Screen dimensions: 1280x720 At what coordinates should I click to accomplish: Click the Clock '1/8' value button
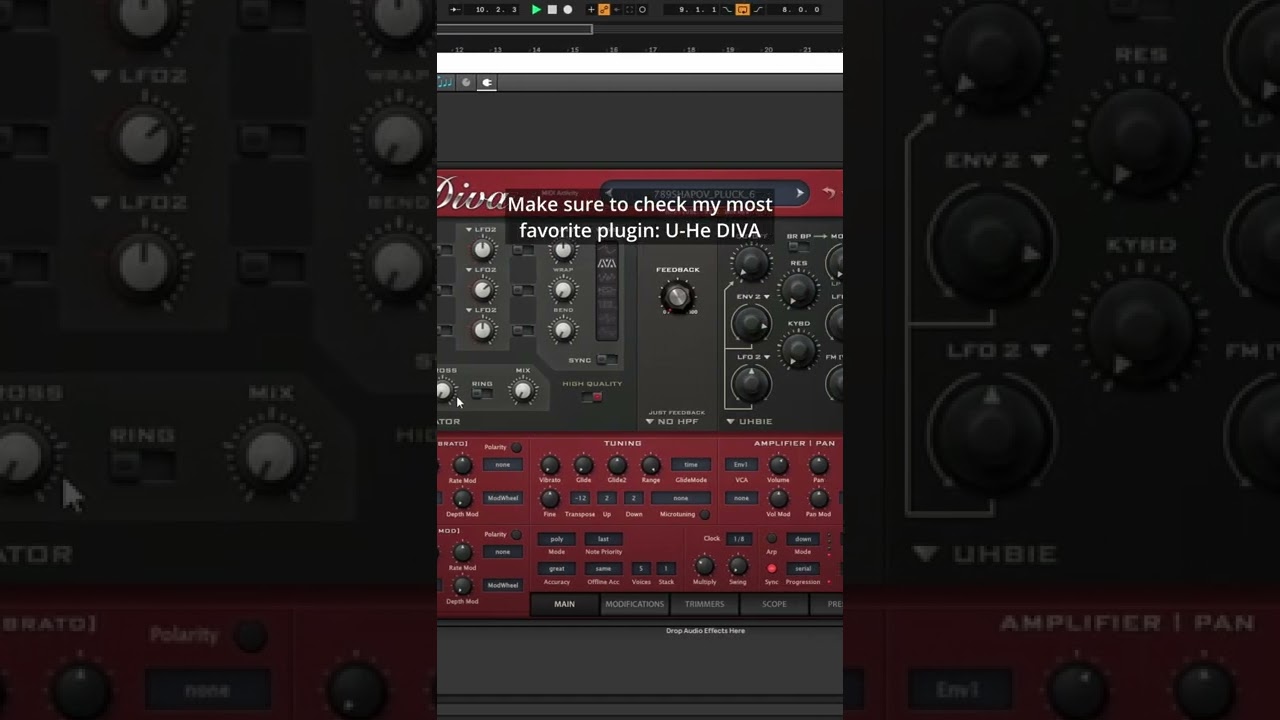click(738, 539)
